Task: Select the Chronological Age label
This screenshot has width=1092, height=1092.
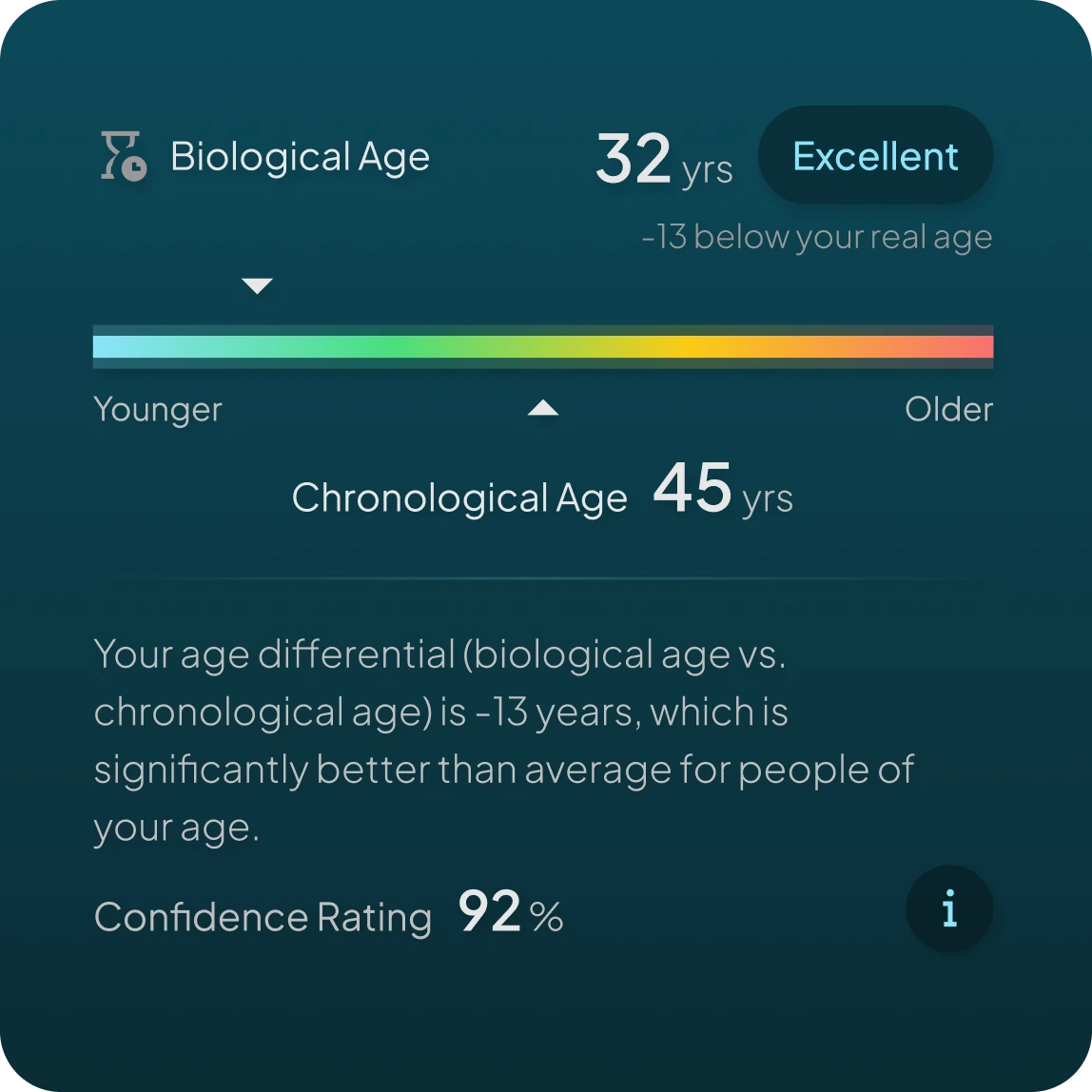Action: pos(459,498)
